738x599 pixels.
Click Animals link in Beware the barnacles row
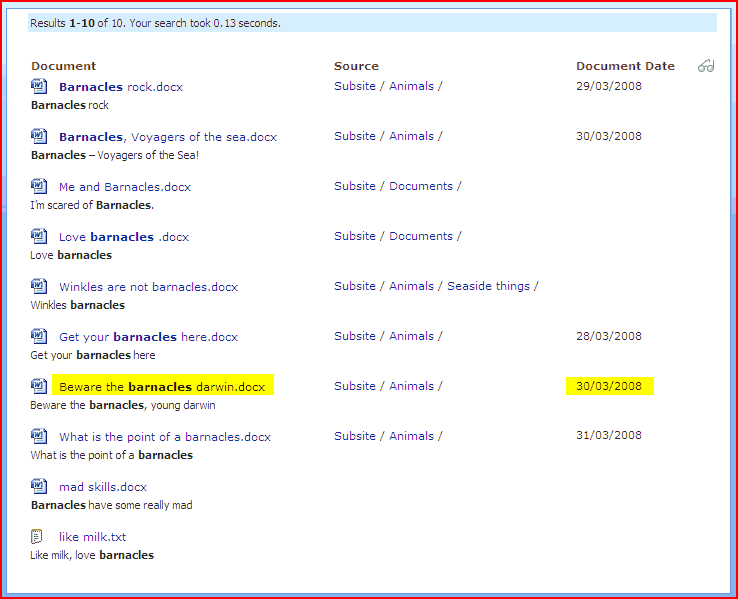[411, 386]
